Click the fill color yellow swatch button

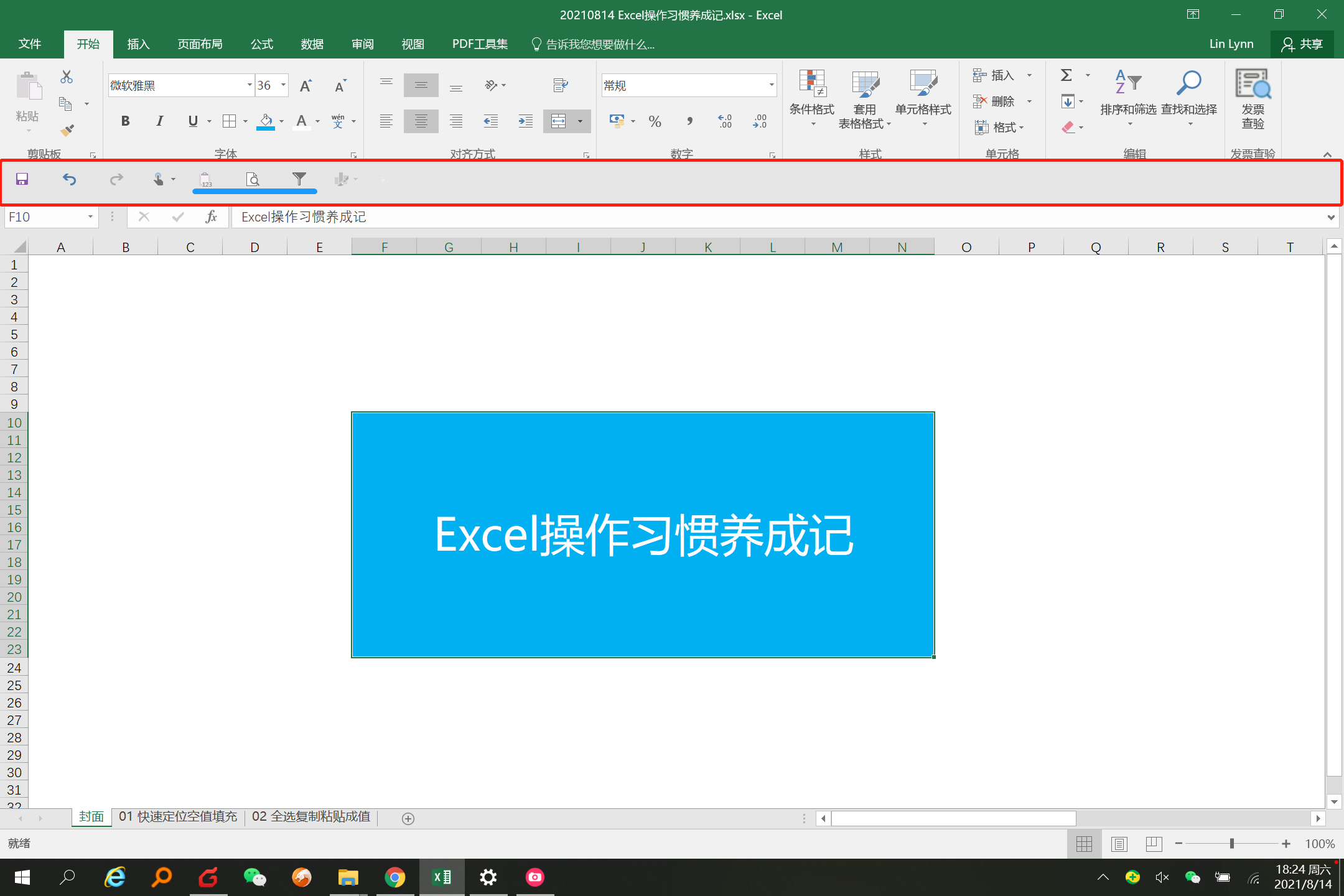coord(266,121)
